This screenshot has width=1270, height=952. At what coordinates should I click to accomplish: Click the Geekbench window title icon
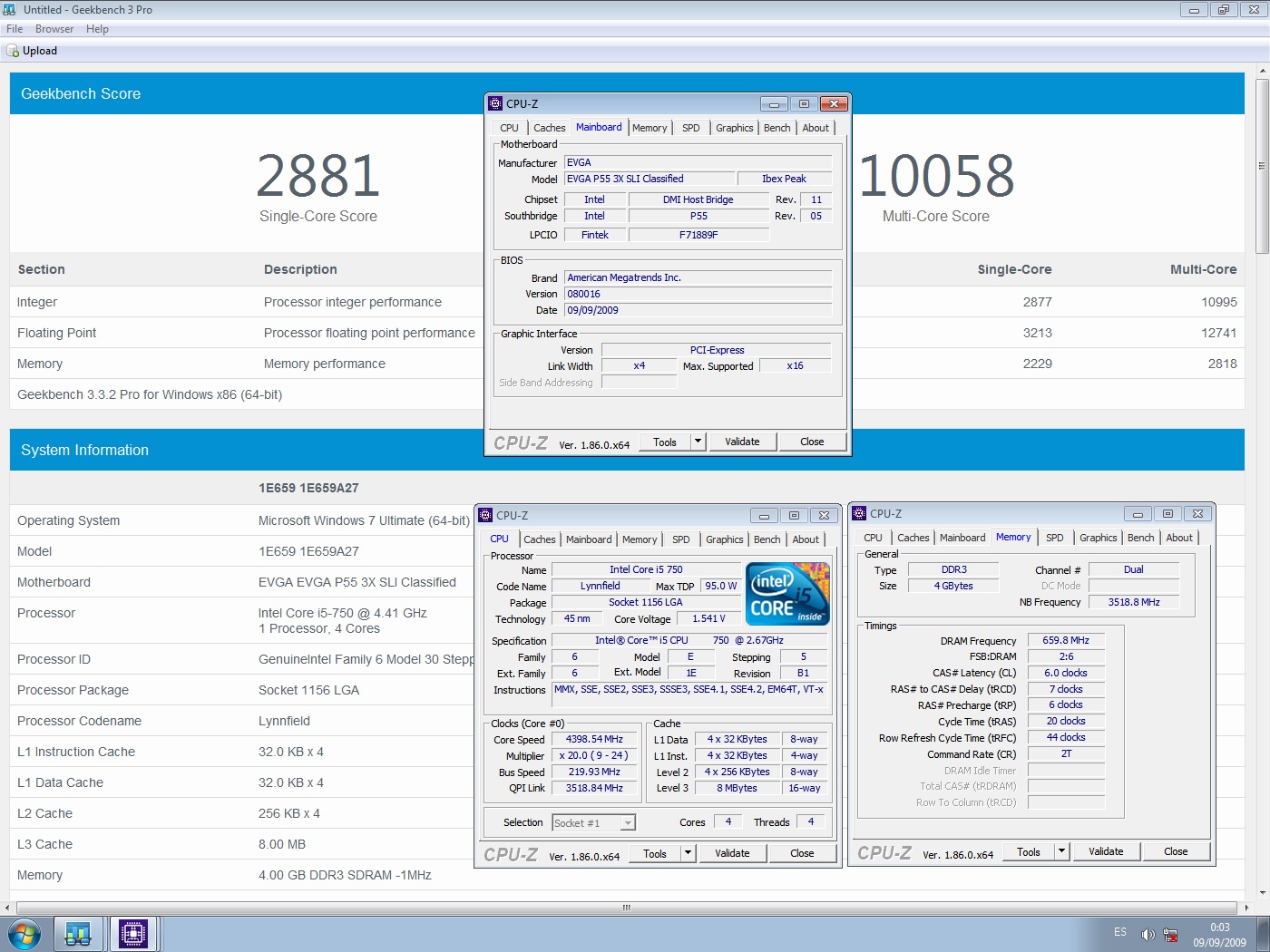tap(11, 9)
